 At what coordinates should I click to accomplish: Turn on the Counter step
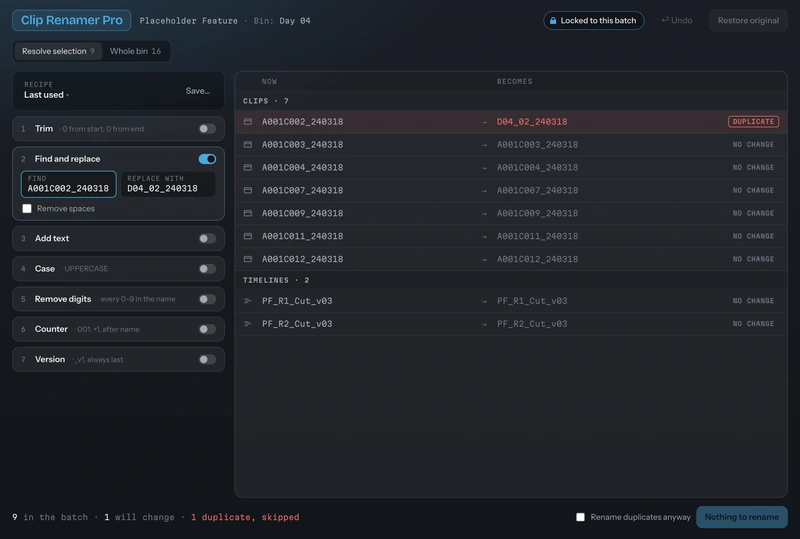click(207, 329)
